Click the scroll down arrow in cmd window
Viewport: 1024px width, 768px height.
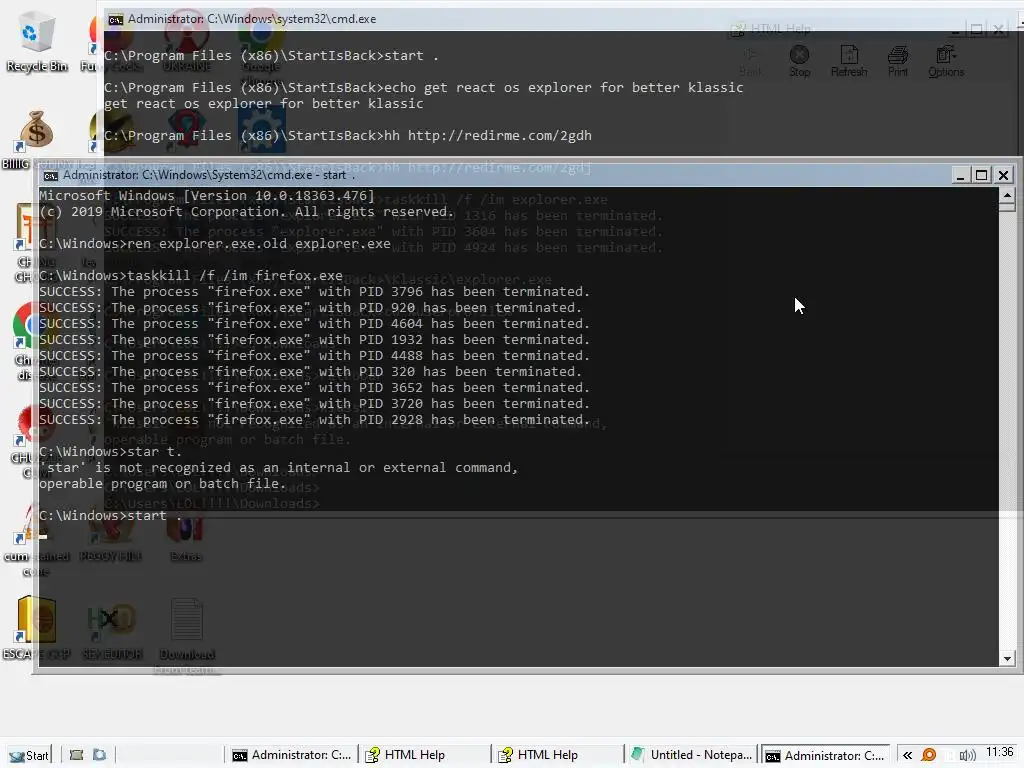(1007, 658)
